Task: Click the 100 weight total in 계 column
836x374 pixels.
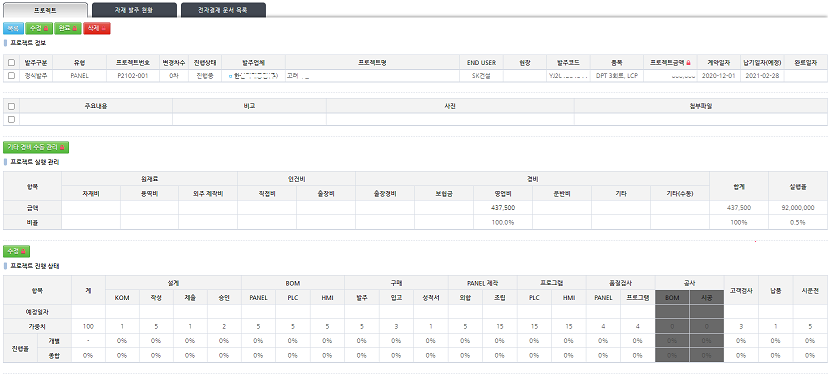Action: click(89, 326)
